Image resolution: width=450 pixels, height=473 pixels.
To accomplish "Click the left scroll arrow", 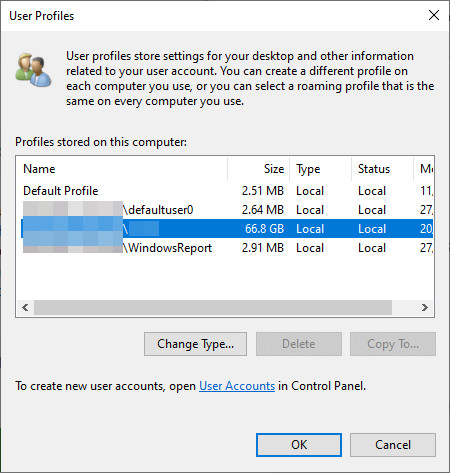I will (25, 307).
